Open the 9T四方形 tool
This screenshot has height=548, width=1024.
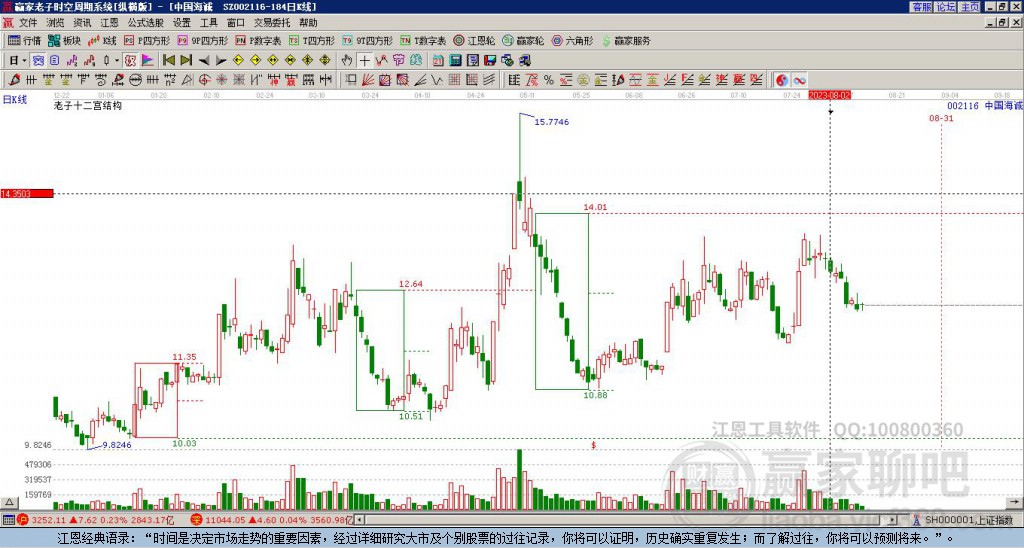(368, 40)
